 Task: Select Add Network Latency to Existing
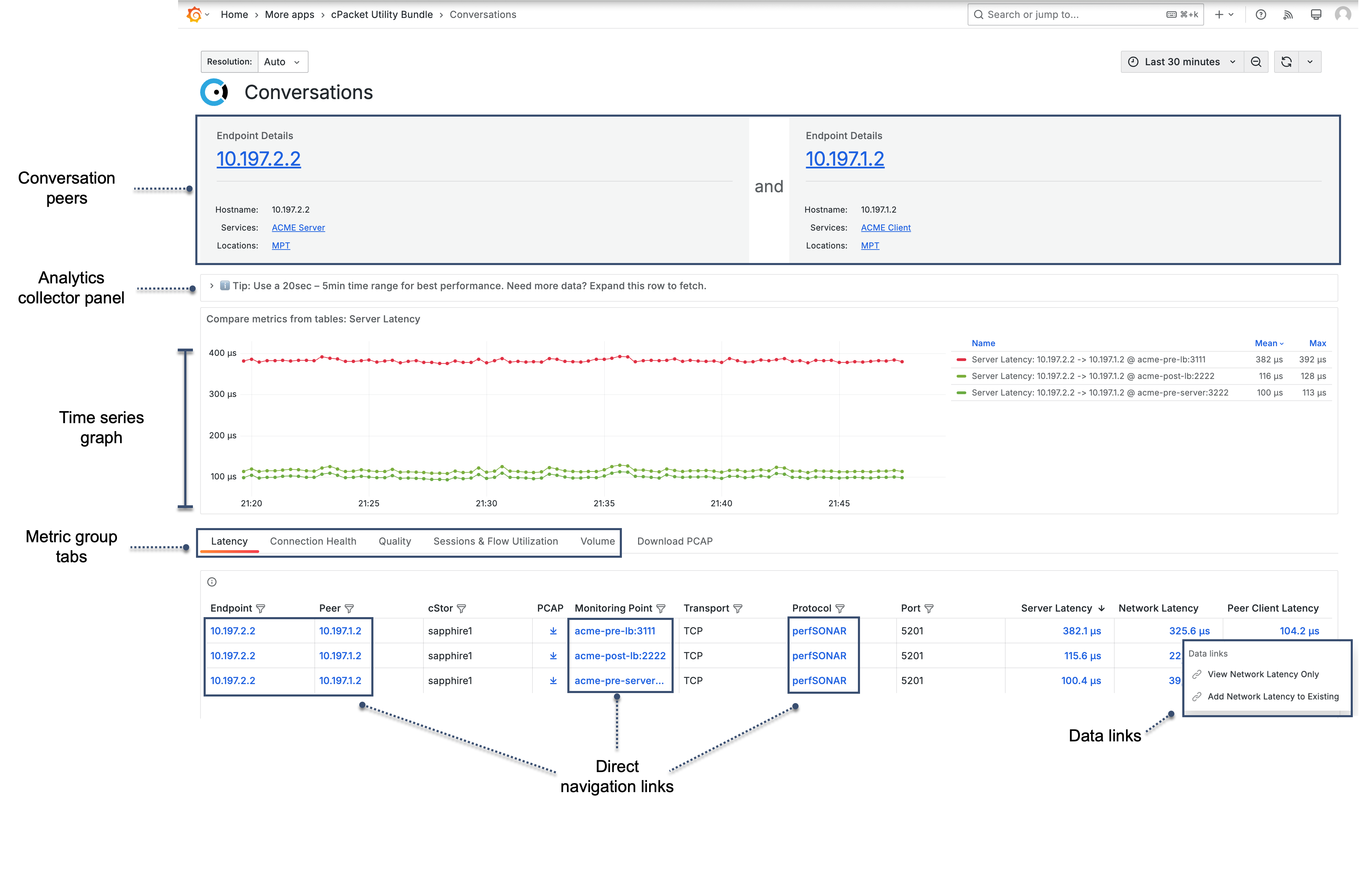[1273, 697]
